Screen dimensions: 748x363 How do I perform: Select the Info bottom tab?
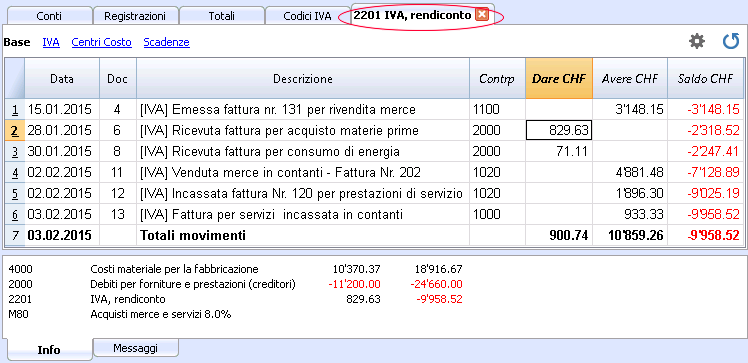click(49, 350)
